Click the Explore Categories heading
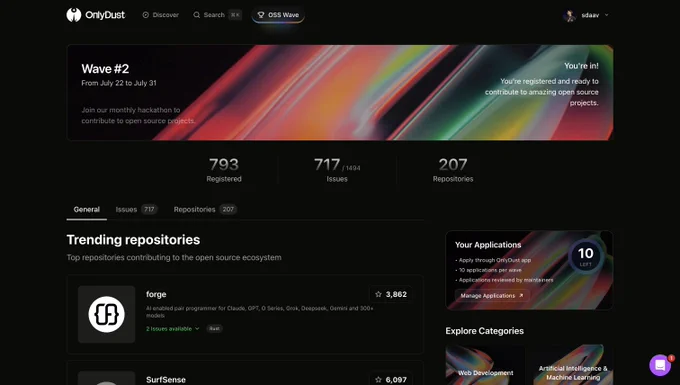680x385 pixels. pos(484,331)
